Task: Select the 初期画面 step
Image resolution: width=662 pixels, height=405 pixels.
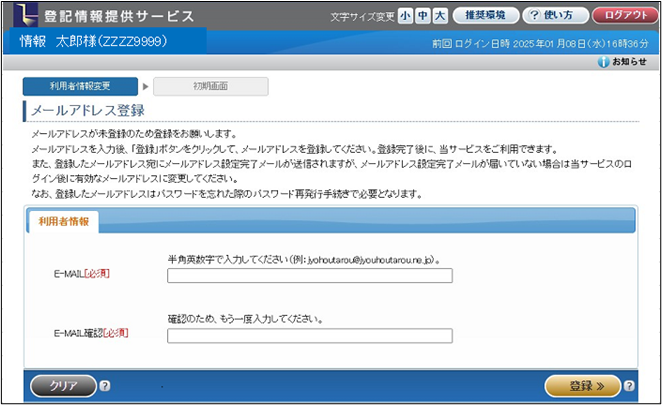Action: pyautogui.click(x=211, y=86)
